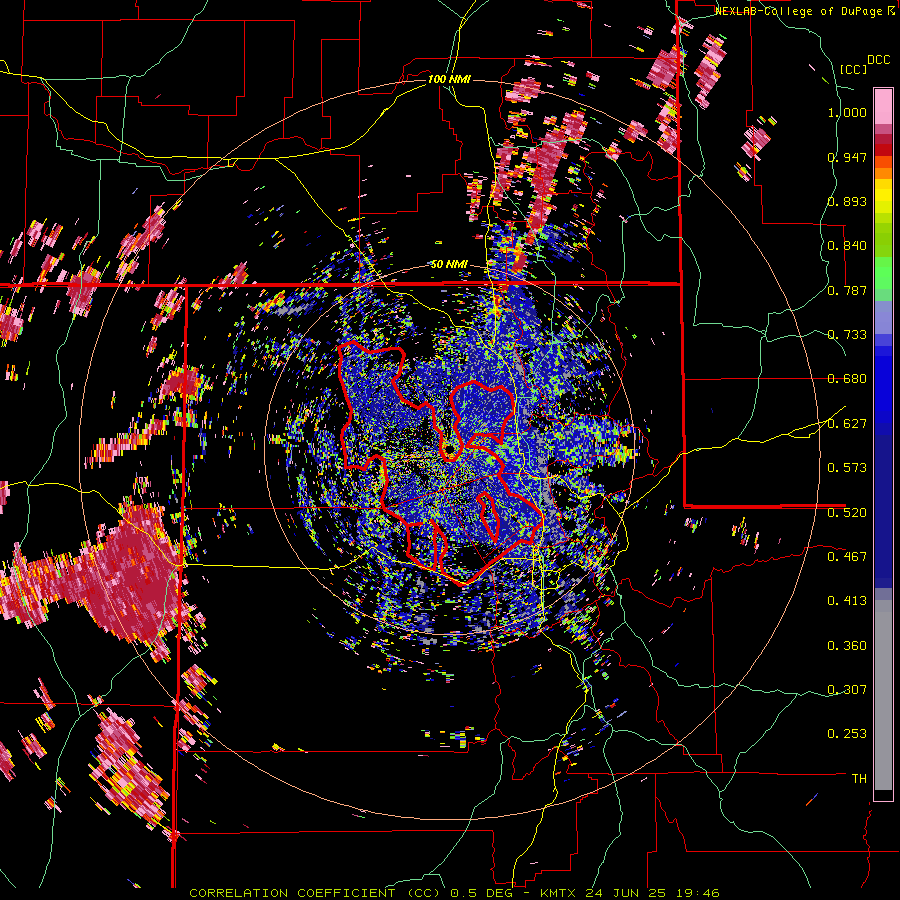Click the 0.947 value on the color scale
900x900 pixels.
(847, 157)
